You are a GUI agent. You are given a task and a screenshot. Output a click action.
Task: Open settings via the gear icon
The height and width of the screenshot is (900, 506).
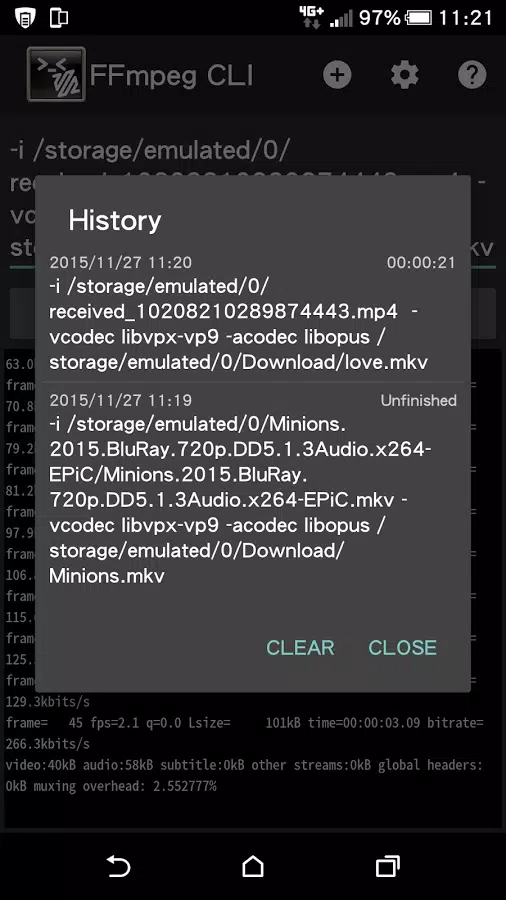[x=405, y=75]
